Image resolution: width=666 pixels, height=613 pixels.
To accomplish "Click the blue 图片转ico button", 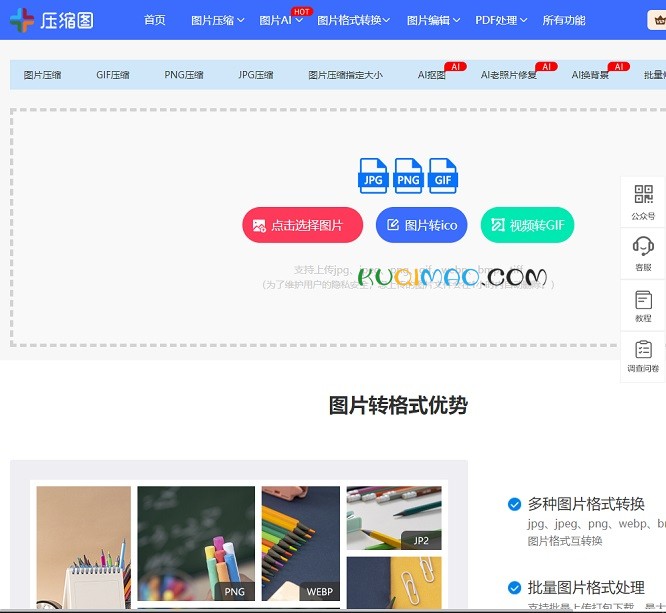I will point(421,225).
